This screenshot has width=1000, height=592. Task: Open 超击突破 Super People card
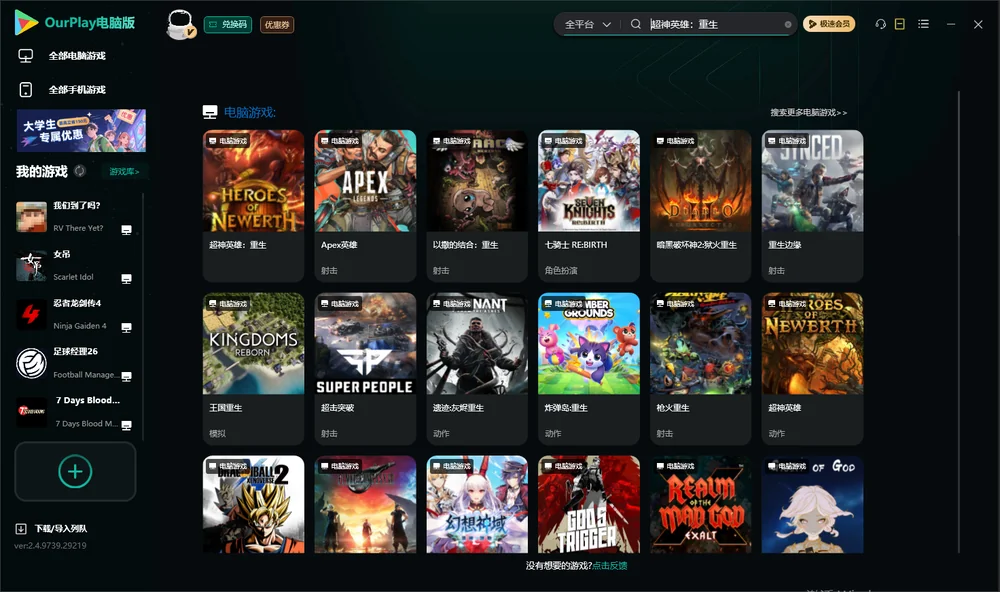(x=365, y=368)
